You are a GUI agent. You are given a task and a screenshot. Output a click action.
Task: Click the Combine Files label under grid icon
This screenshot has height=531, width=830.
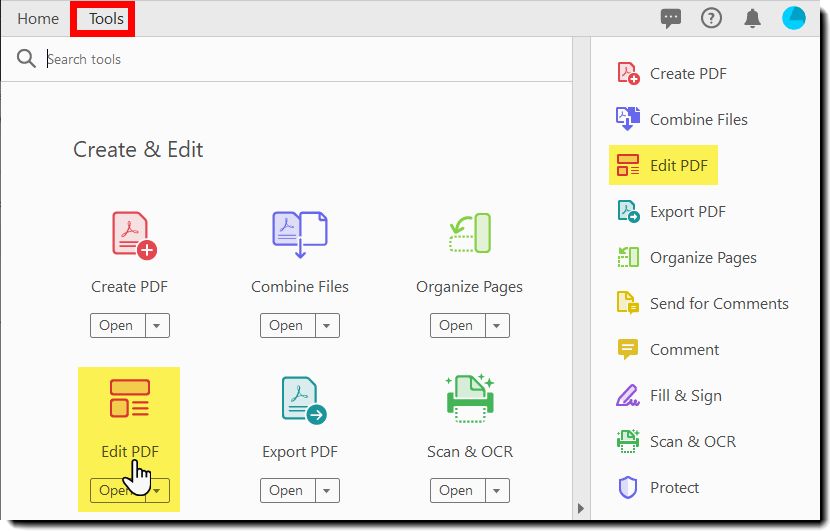tap(300, 286)
